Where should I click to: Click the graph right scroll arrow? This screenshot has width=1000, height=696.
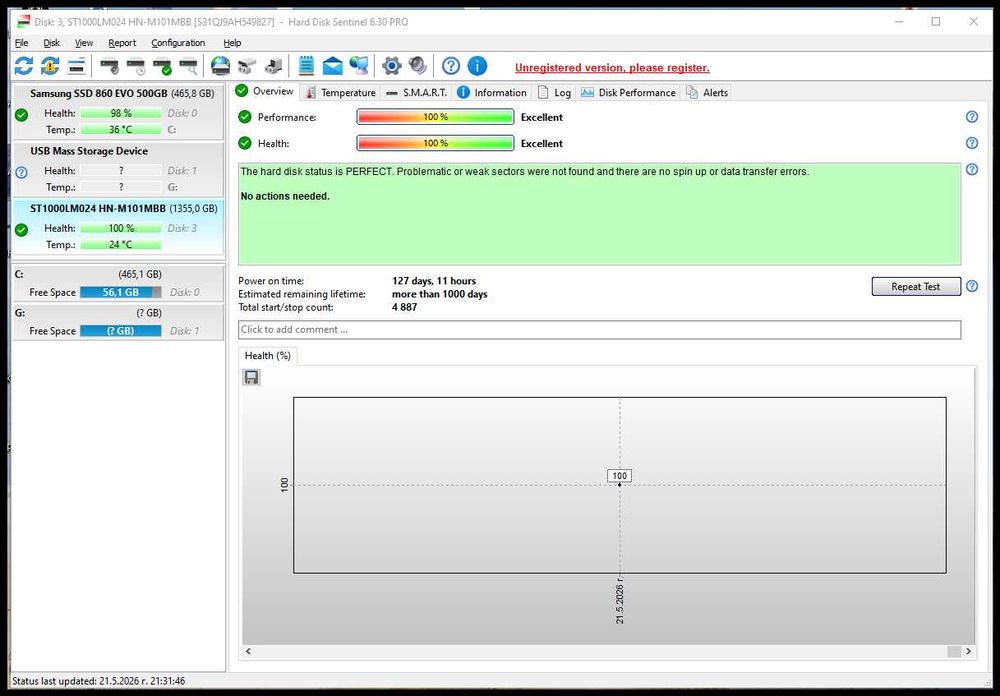pyautogui.click(x=968, y=651)
